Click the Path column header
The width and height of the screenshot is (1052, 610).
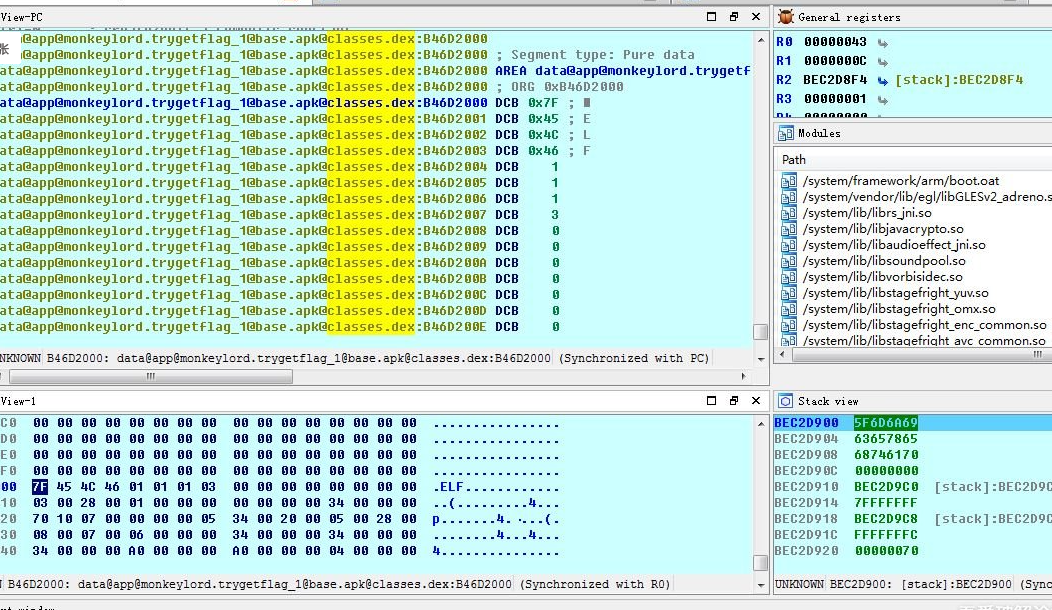[794, 159]
